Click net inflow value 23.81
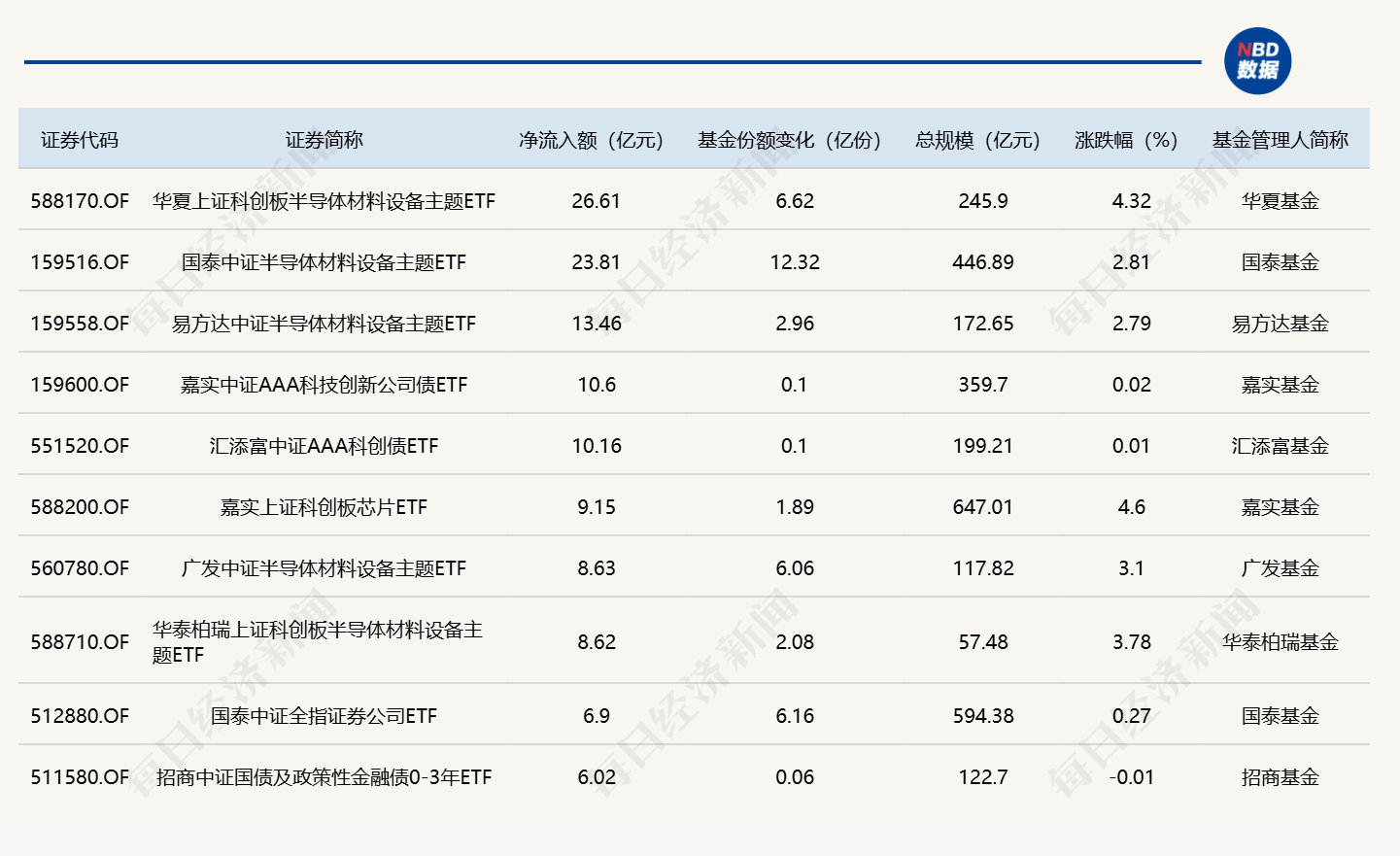Screen dimensions: 1400x856 (597, 262)
